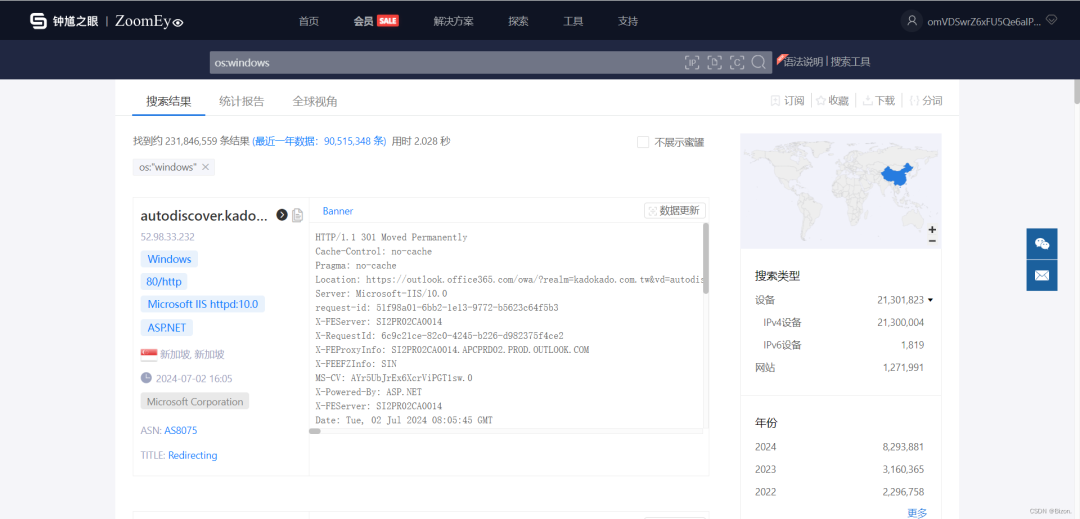Screen dimensions: 1080x519
Task: Zoom in on the world map
Action: pos(932,229)
